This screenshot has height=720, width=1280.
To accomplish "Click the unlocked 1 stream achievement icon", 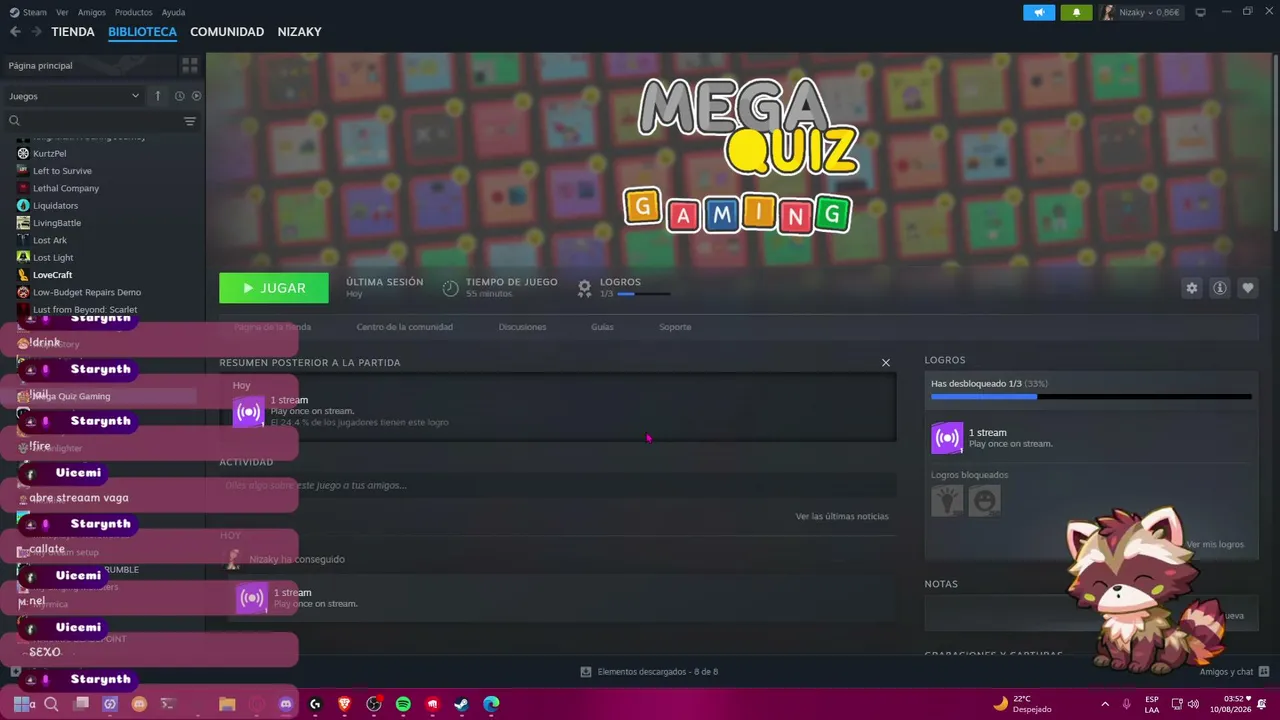I will click(947, 438).
